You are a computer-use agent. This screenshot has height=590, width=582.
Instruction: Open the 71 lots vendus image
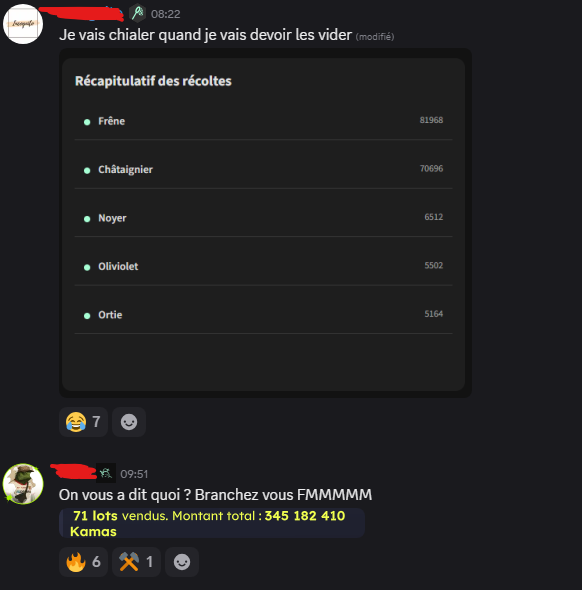click(x=212, y=523)
